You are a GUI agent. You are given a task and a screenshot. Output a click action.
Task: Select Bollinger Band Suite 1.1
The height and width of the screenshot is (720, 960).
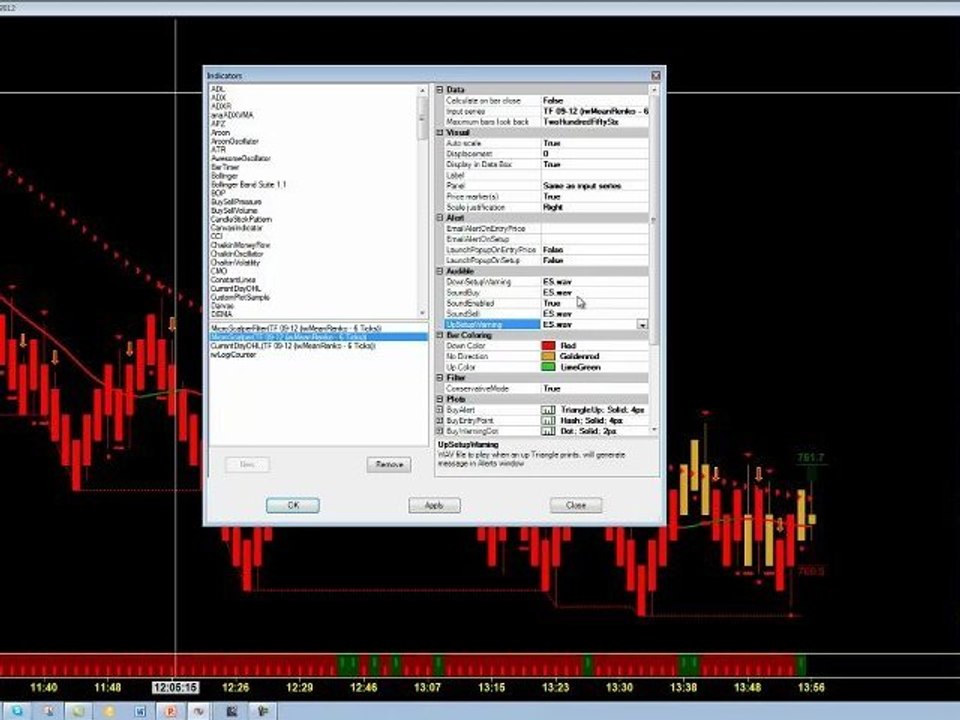[248, 184]
